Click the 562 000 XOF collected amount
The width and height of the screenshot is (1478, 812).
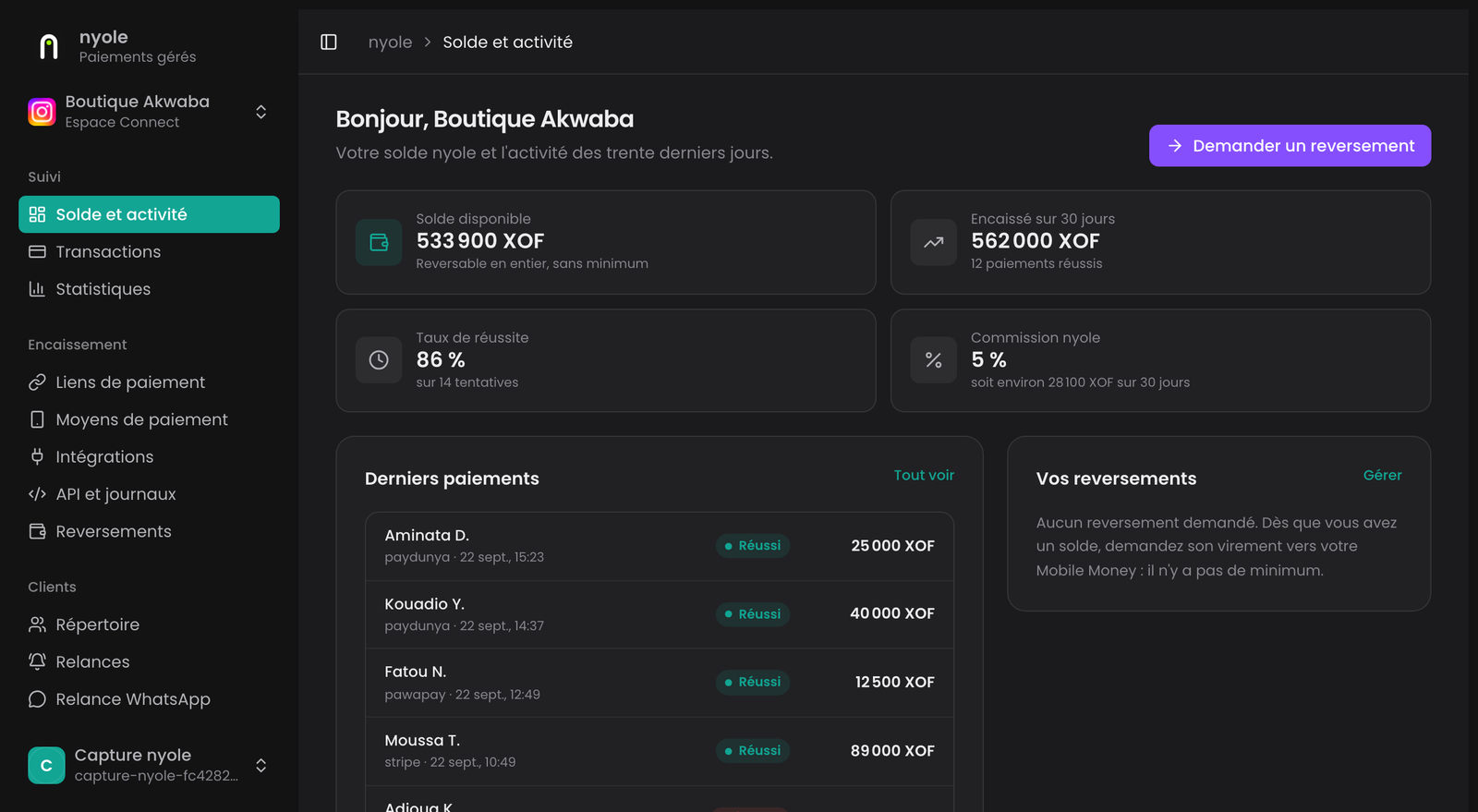(1036, 241)
